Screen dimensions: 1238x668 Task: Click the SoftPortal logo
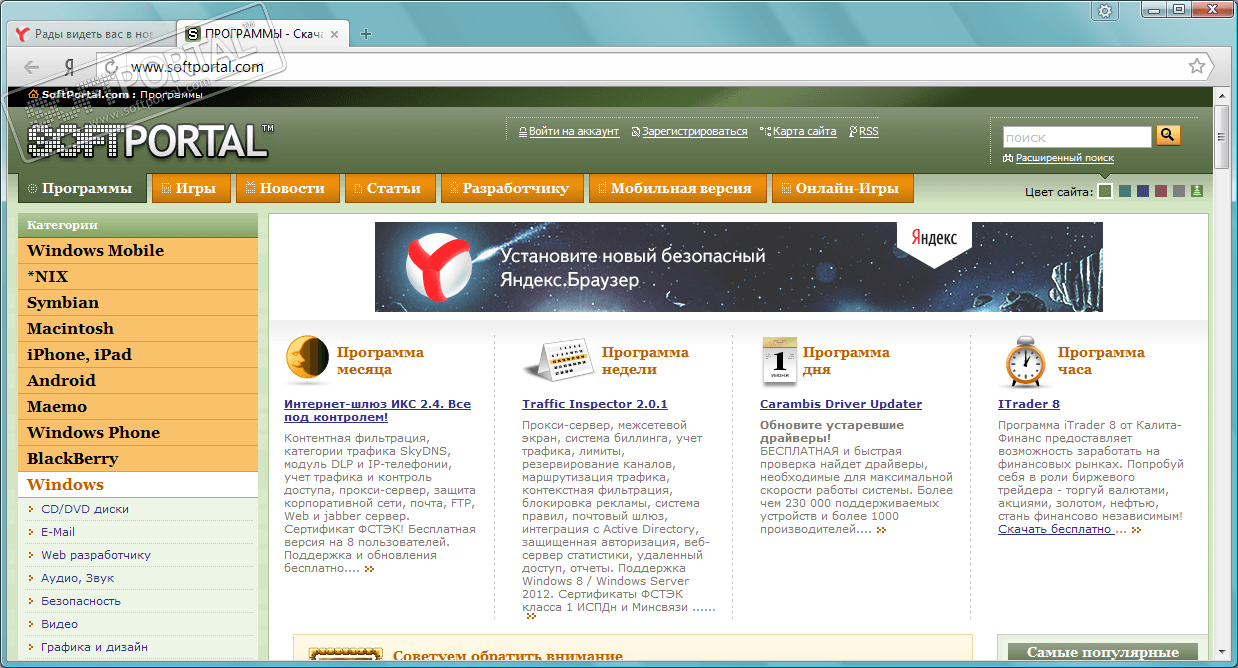(151, 140)
